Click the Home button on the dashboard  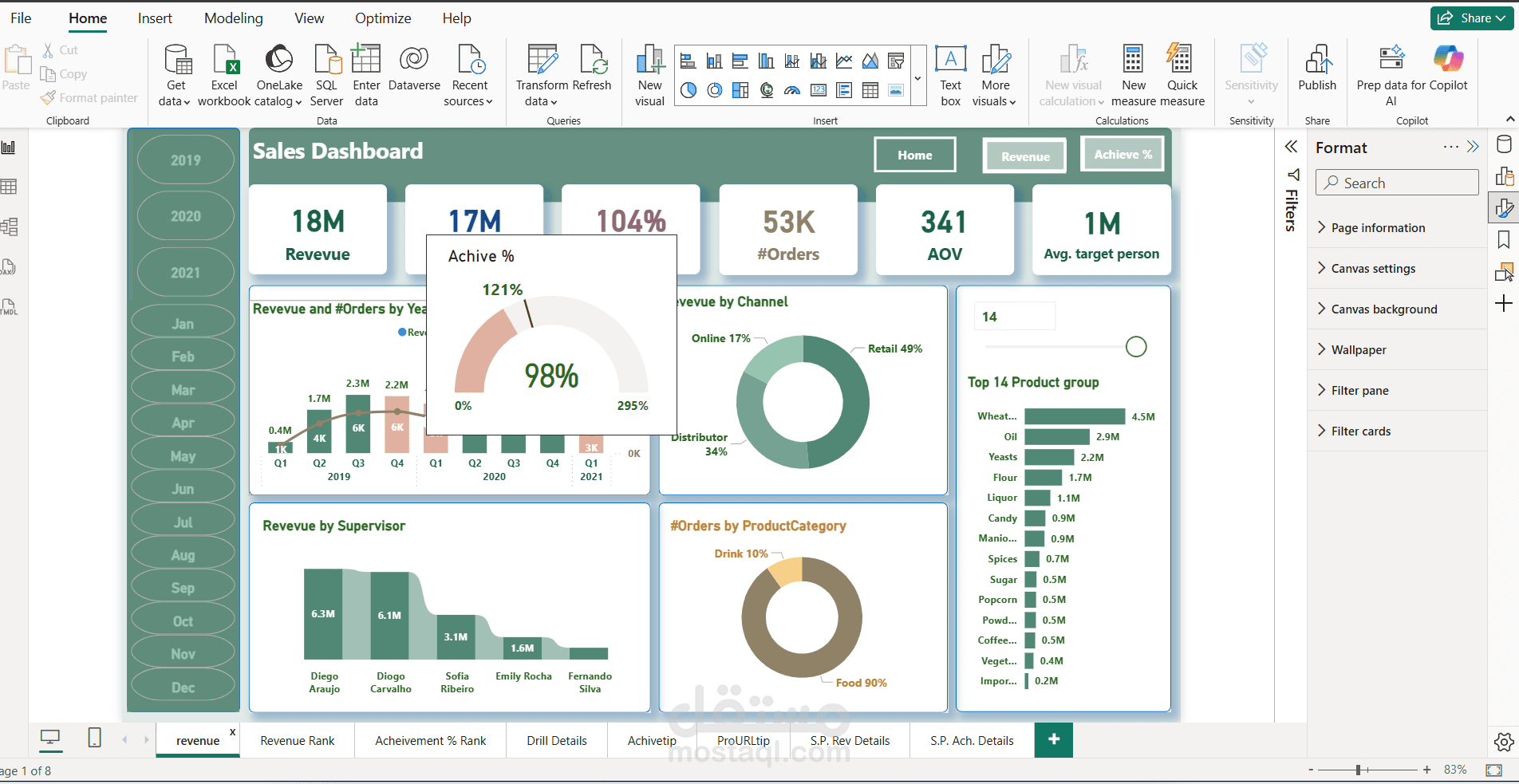tap(915, 155)
